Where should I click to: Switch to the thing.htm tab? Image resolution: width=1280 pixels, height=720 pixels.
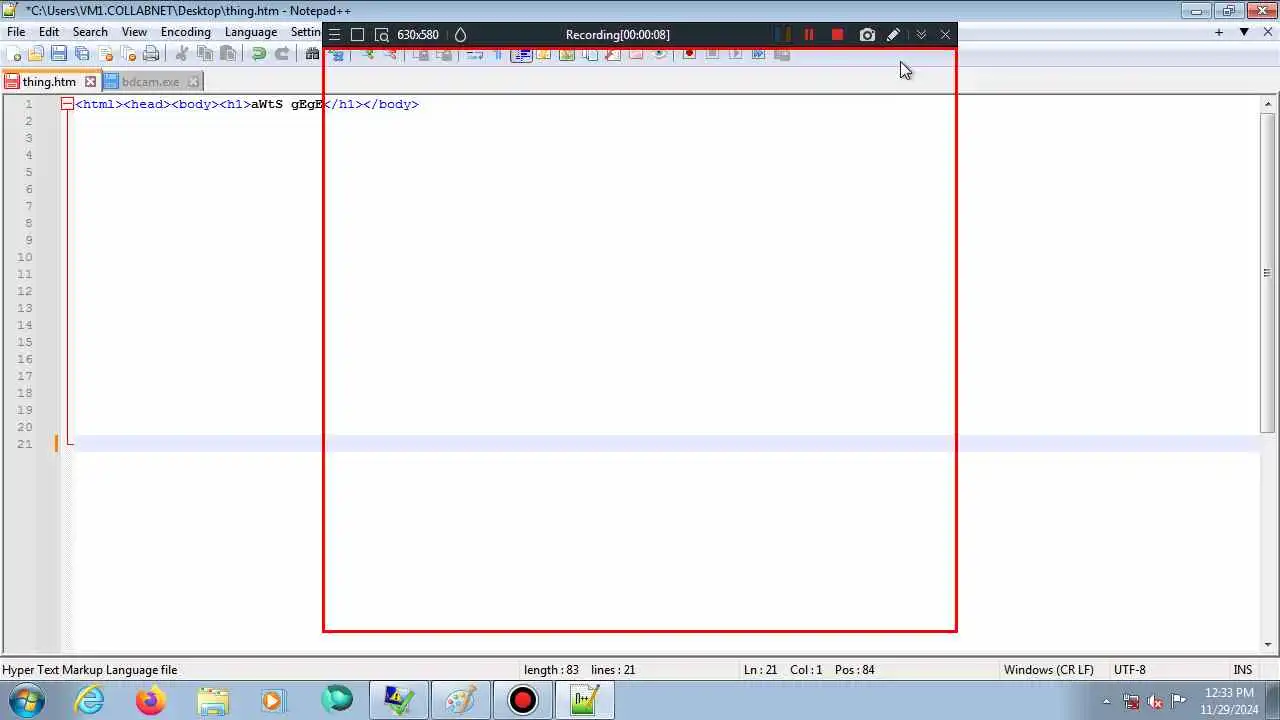(x=49, y=82)
